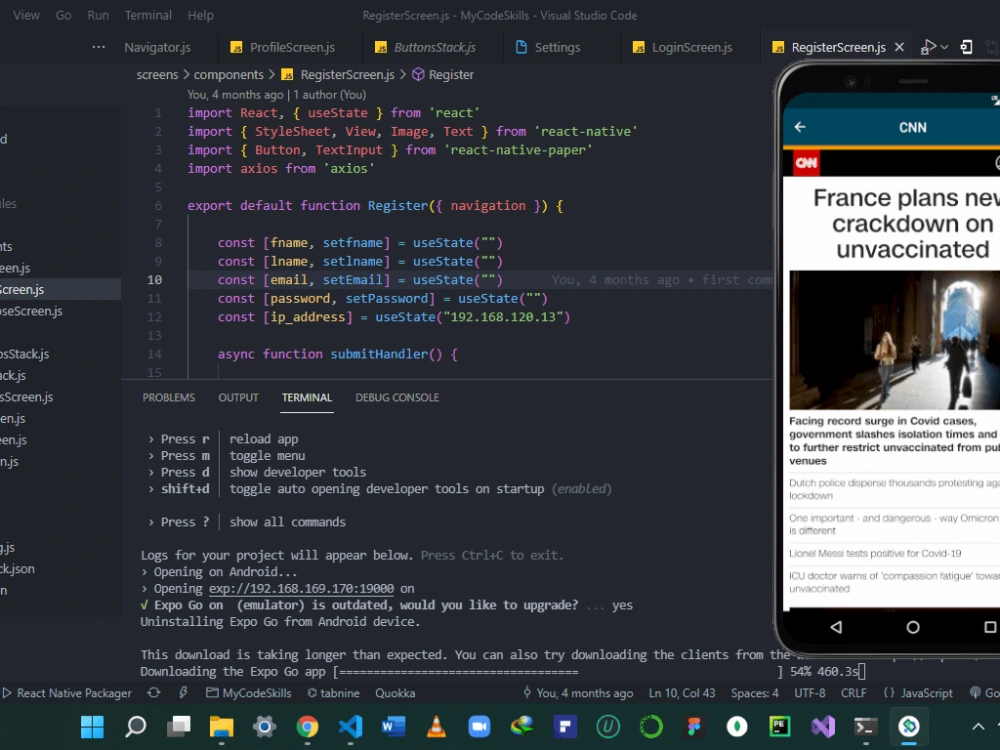Tap the Dutch police disperse thousands story

click(x=894, y=489)
